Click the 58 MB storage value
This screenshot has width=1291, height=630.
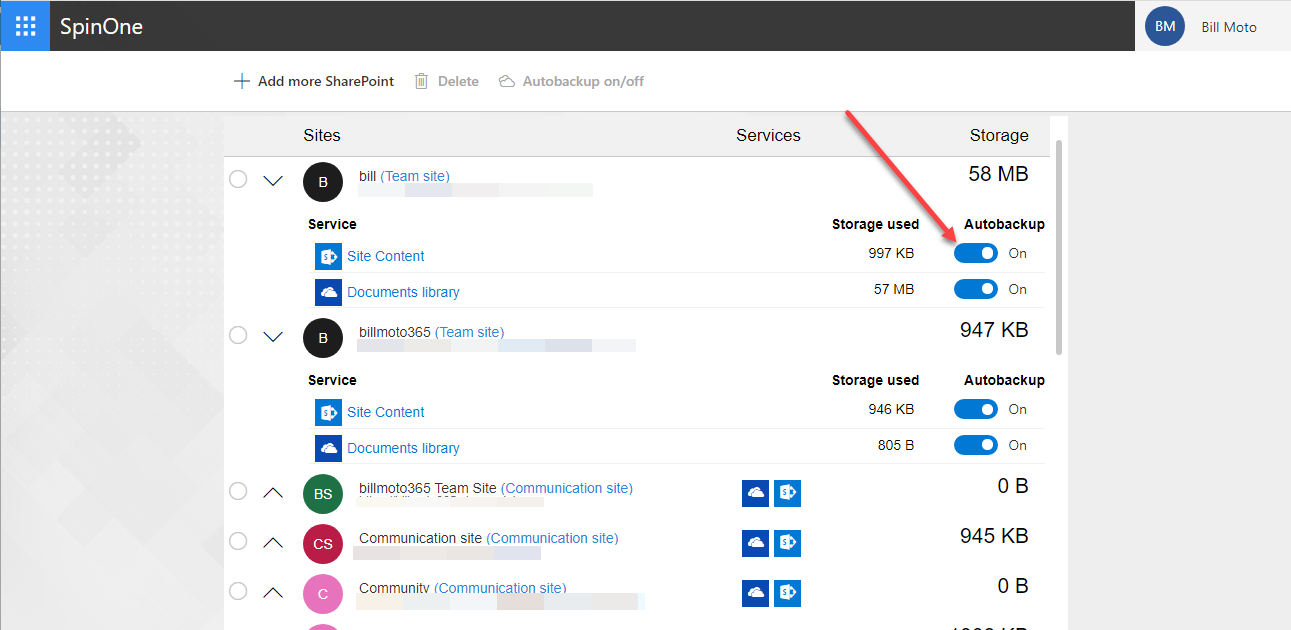click(998, 174)
